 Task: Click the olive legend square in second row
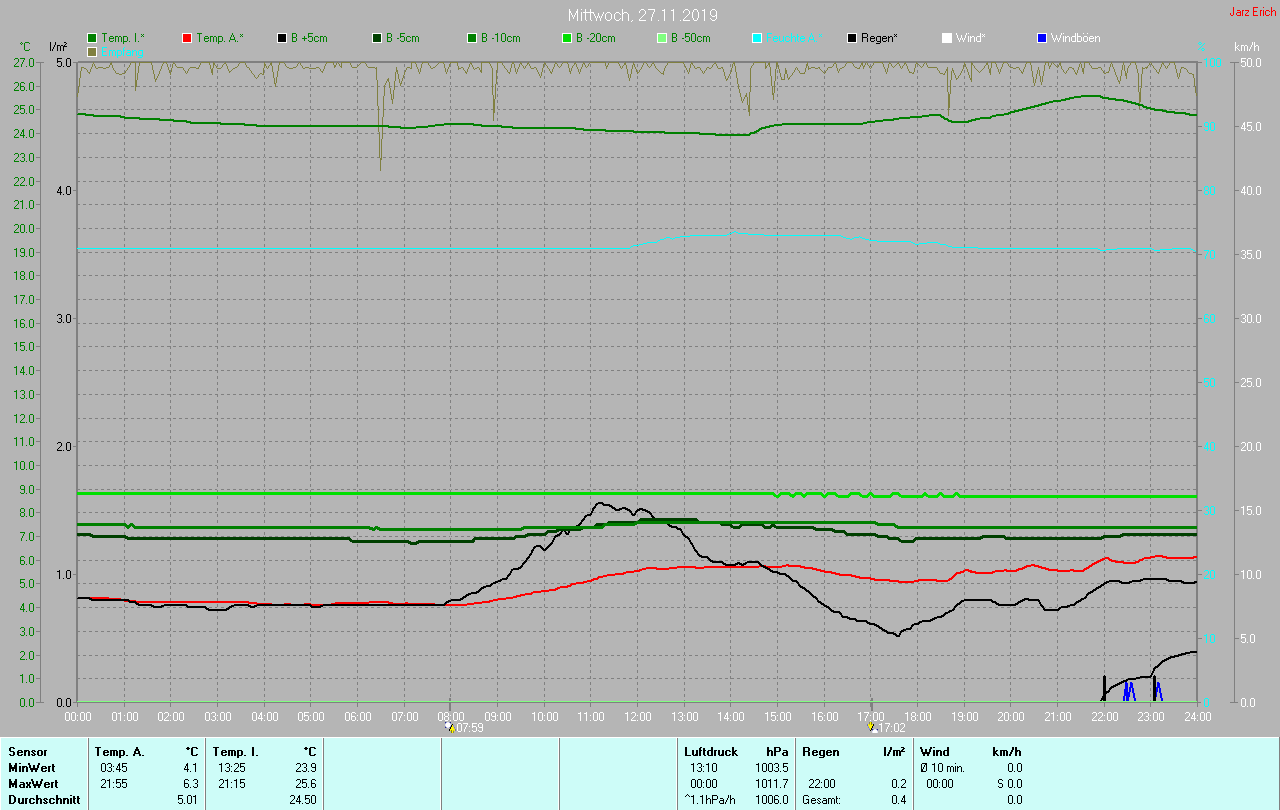click(92, 51)
